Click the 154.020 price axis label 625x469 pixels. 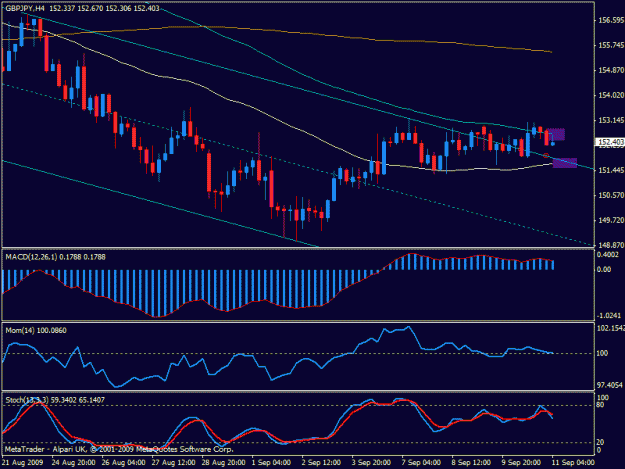pos(611,95)
